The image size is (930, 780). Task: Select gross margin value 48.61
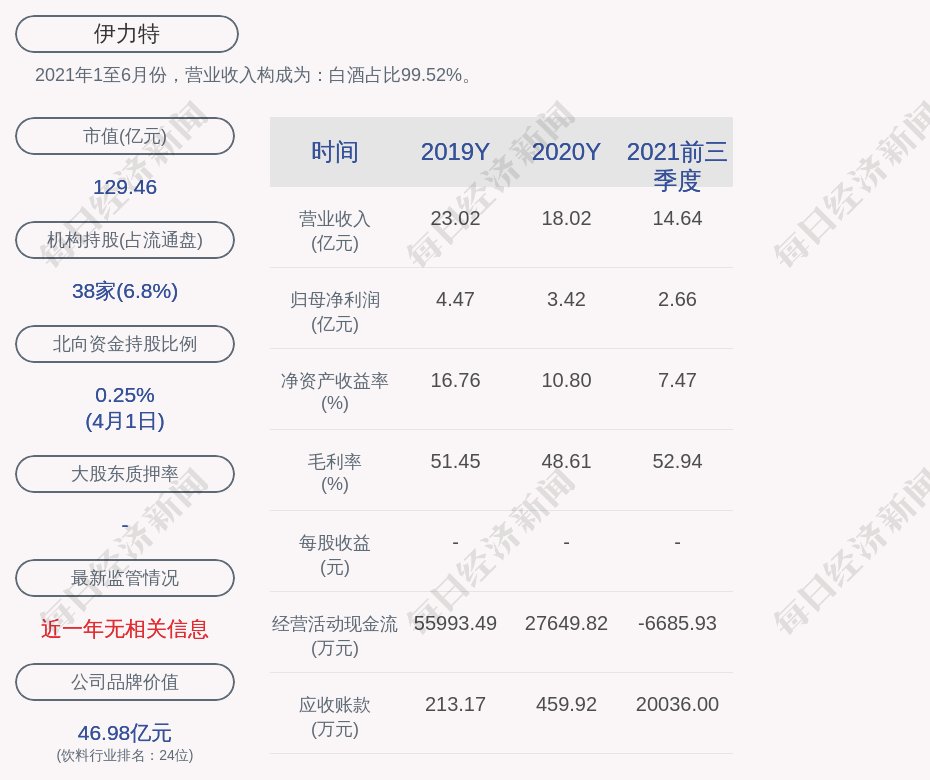pyautogui.click(x=566, y=461)
